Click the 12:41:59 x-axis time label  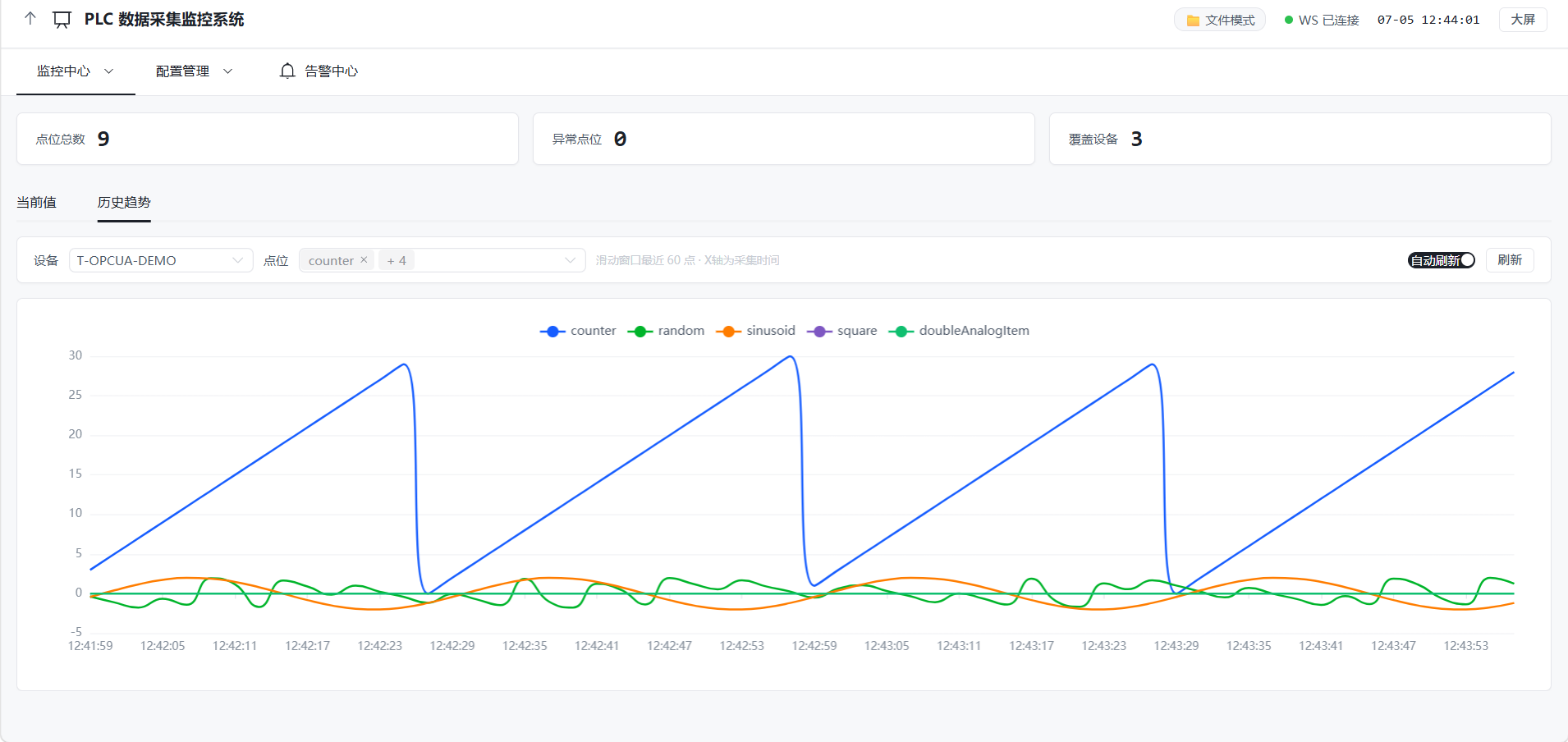pyautogui.click(x=90, y=646)
